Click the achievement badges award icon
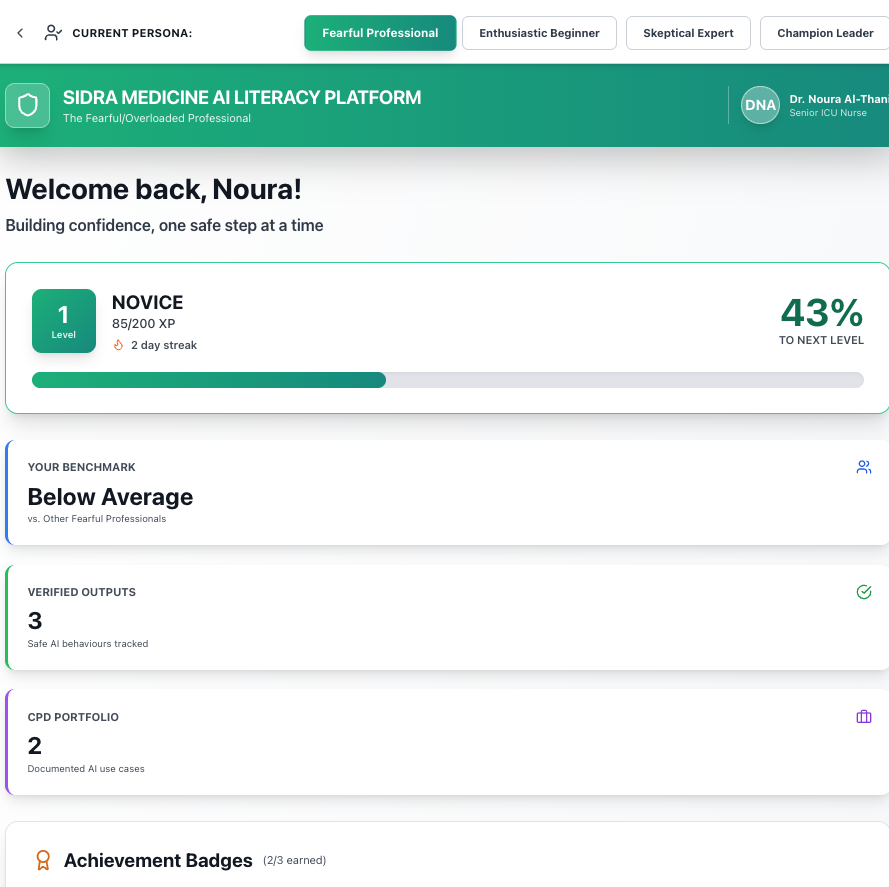 [x=43, y=860]
